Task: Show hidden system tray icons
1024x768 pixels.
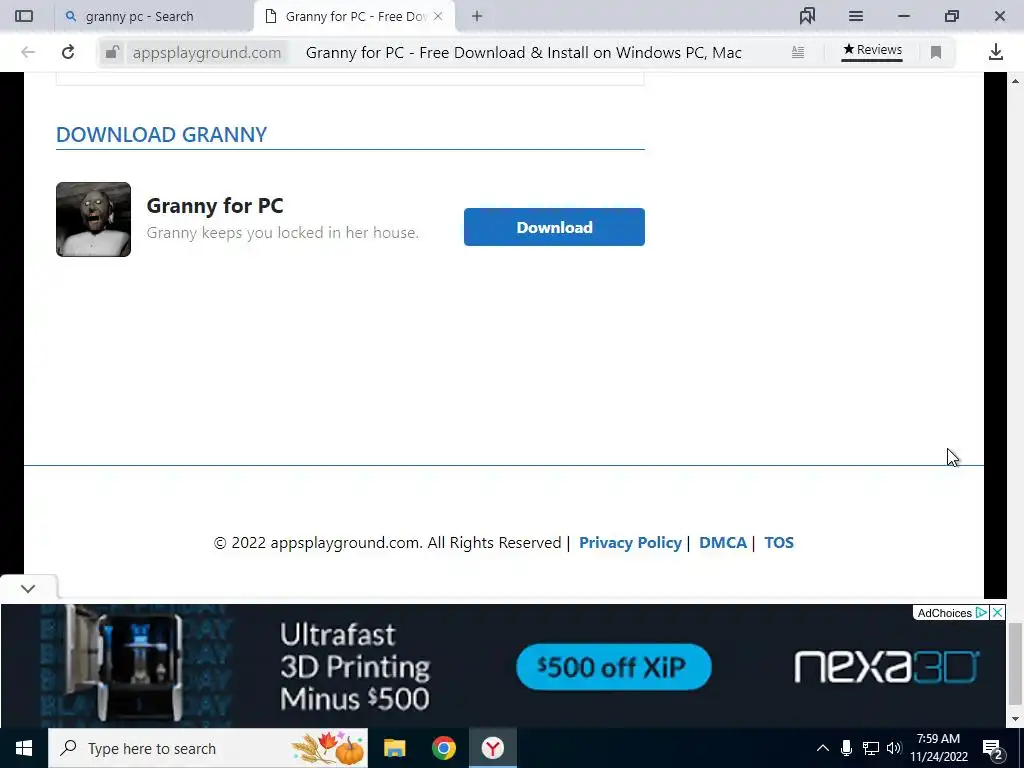Action: [823, 748]
